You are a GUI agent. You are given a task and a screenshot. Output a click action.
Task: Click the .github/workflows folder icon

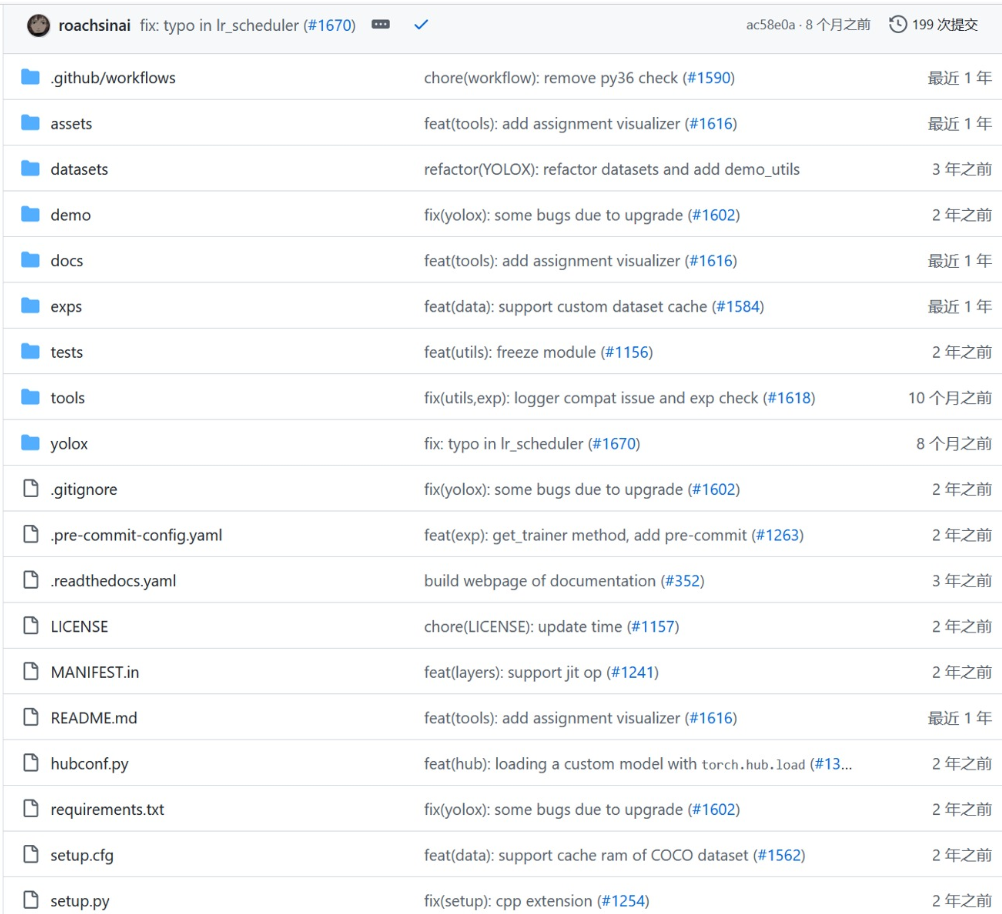click(31, 78)
